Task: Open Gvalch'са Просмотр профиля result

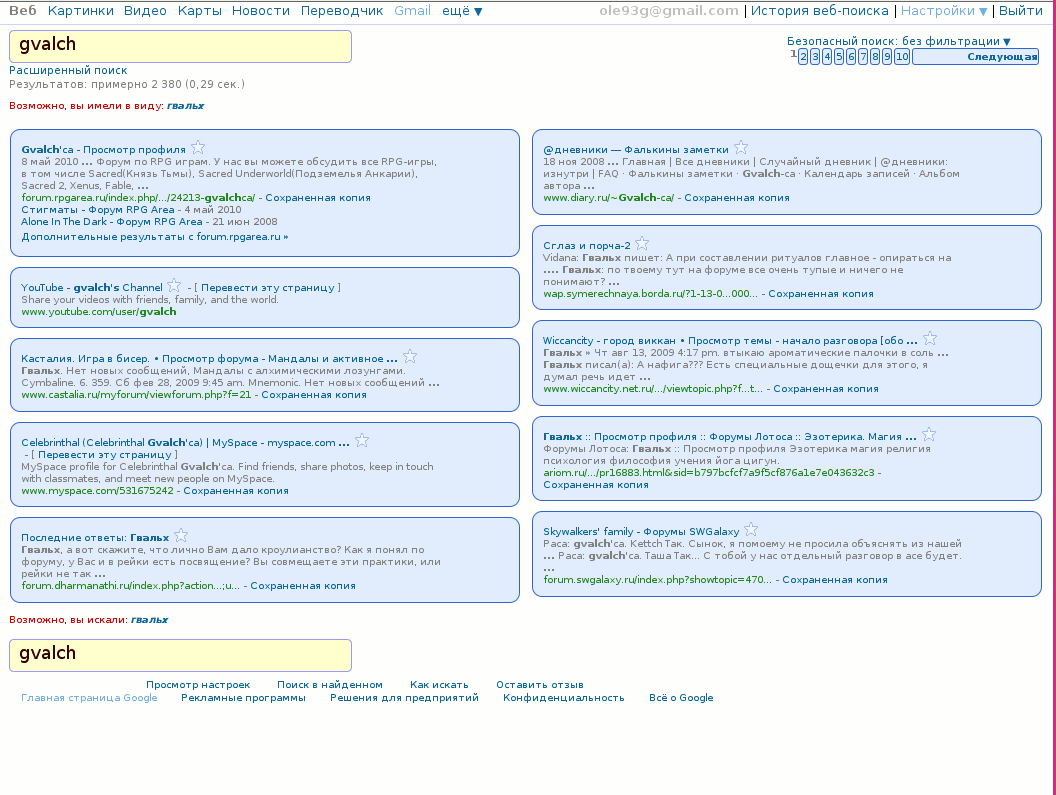Action: [103, 150]
